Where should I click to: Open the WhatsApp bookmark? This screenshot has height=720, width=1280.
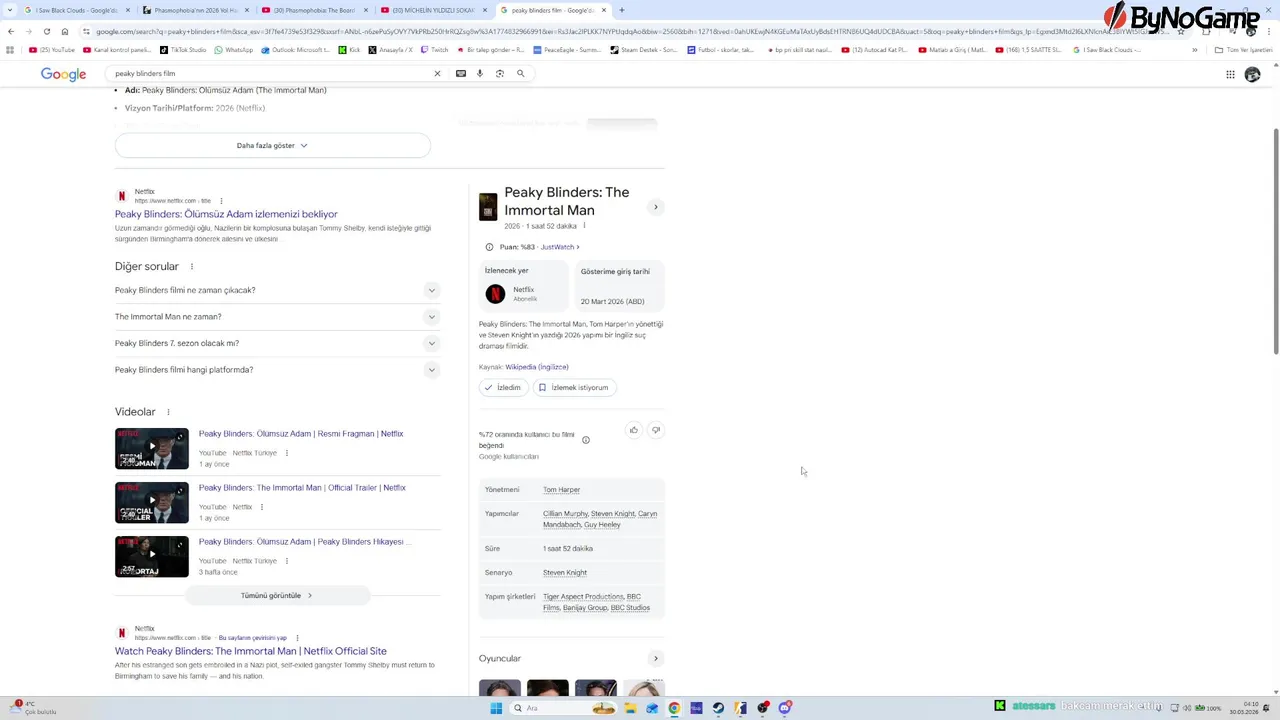coord(234,50)
